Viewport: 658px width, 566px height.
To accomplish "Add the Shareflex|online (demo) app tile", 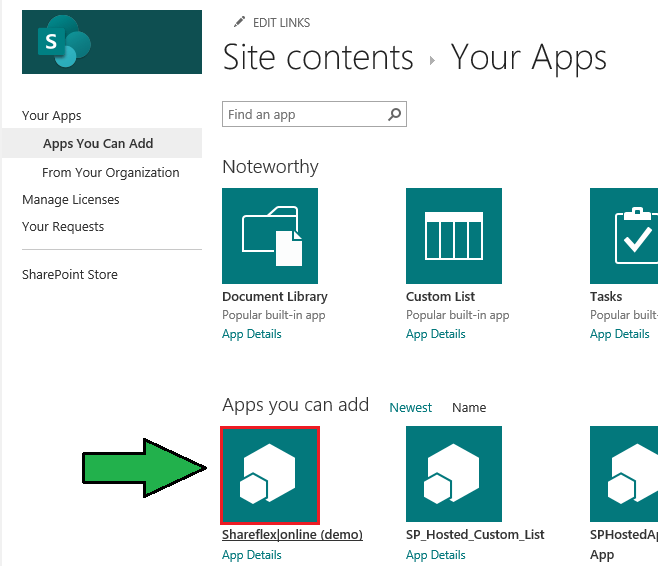I will (x=270, y=474).
